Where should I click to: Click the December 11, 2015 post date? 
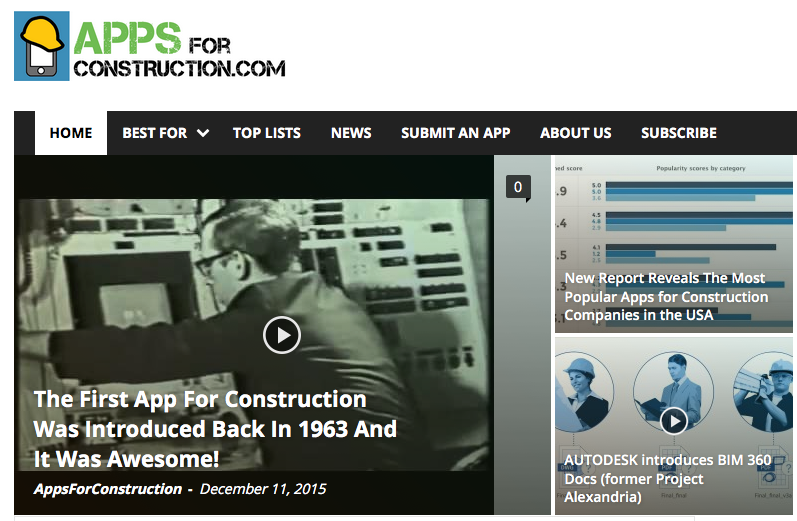point(263,489)
